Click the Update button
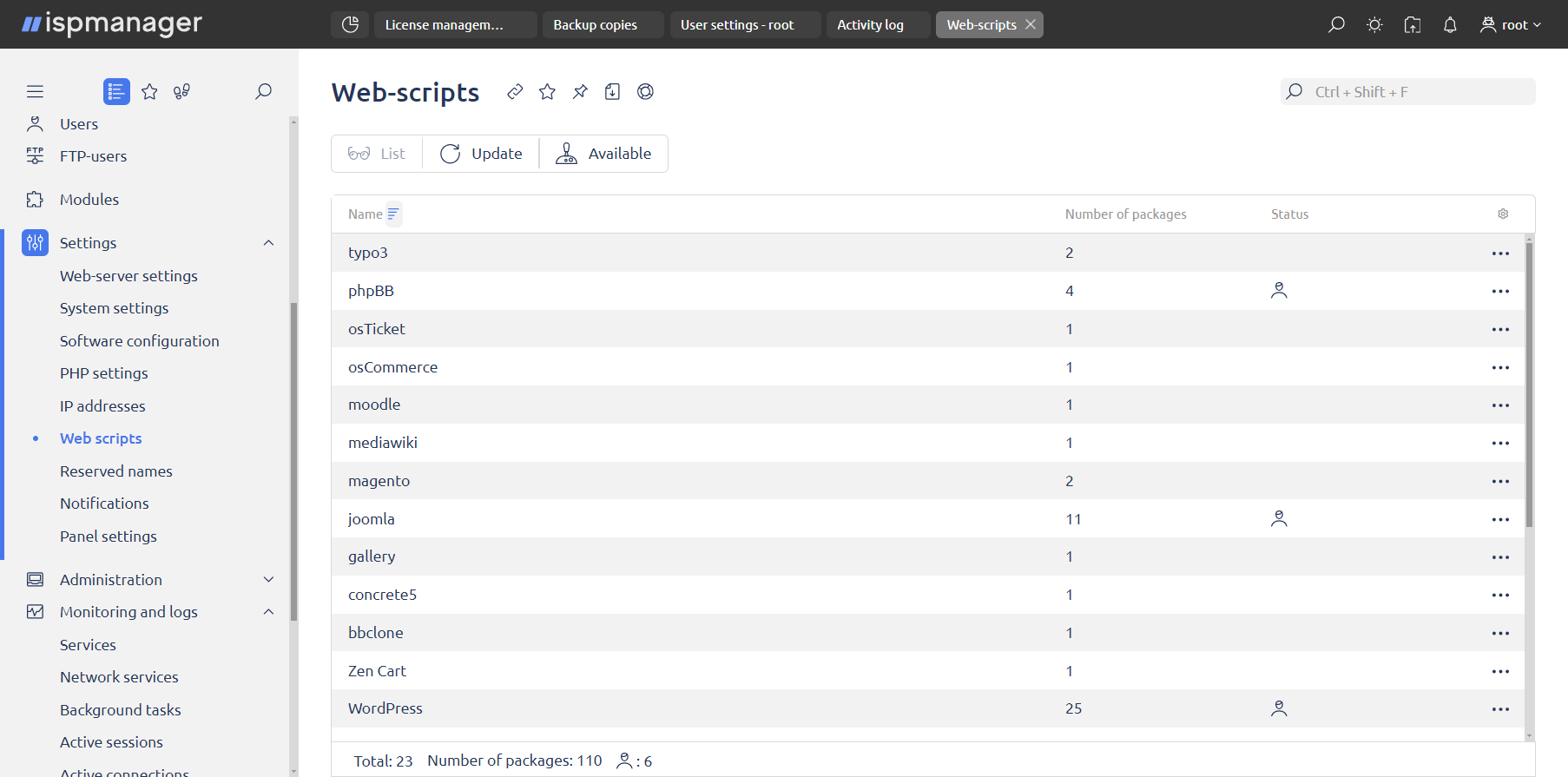Viewport: 1568px width, 777px height. [481, 154]
